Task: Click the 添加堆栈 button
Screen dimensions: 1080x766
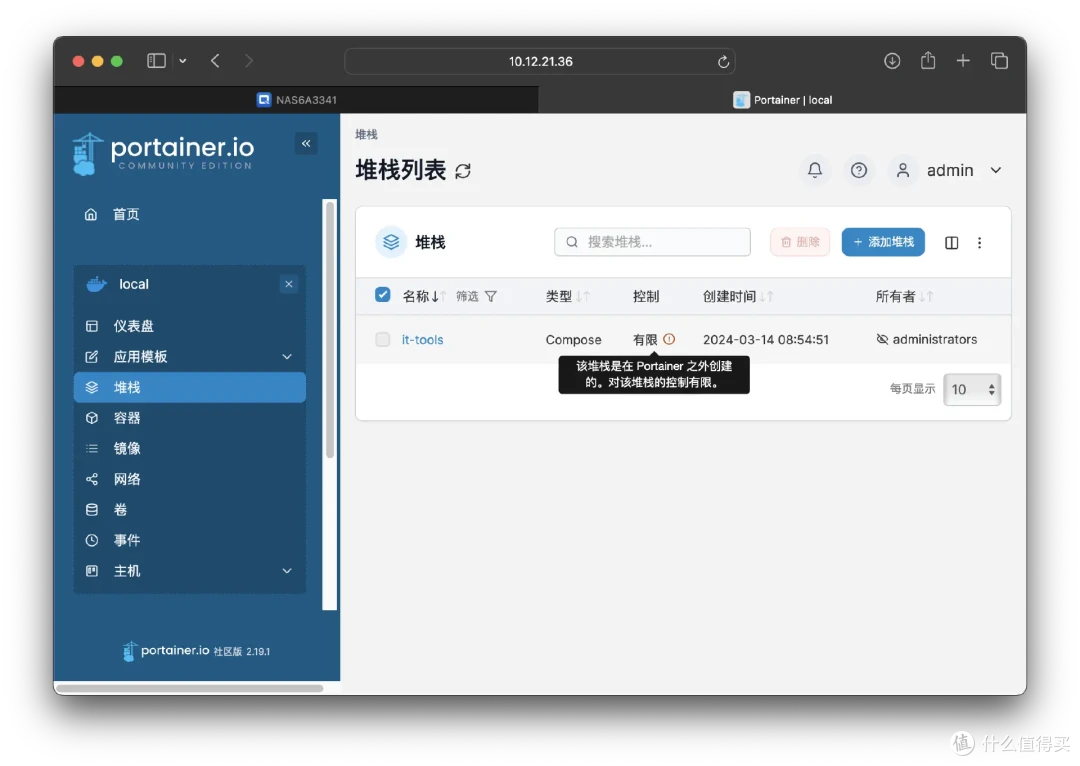Action: pos(883,242)
